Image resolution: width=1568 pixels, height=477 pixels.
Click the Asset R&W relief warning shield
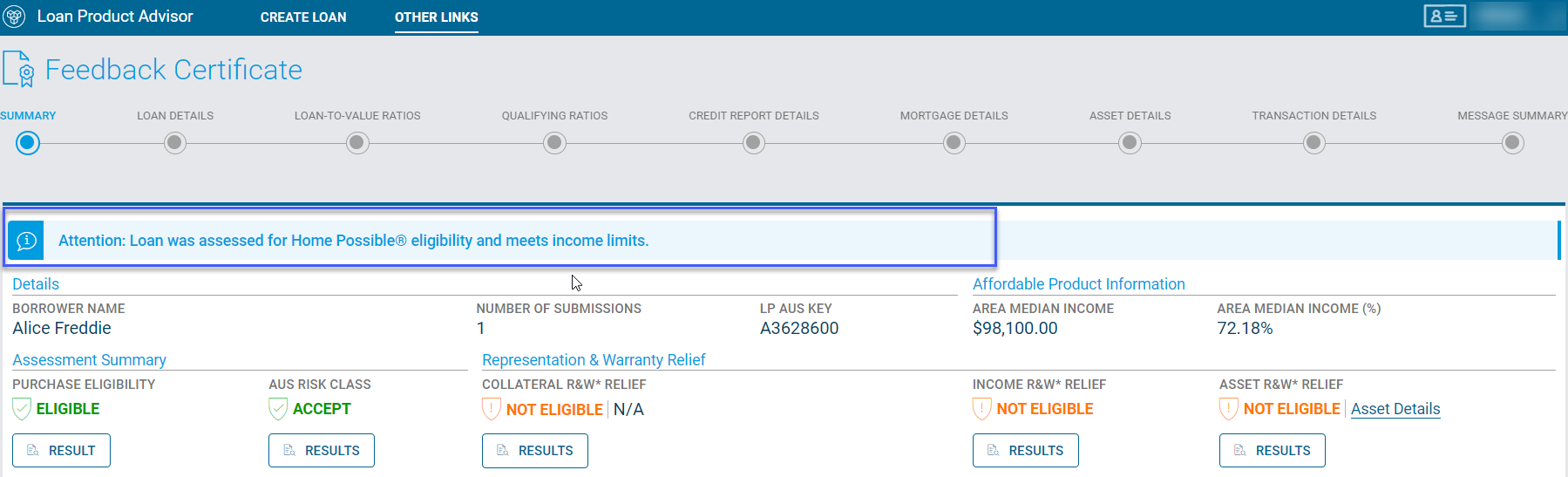point(1229,409)
